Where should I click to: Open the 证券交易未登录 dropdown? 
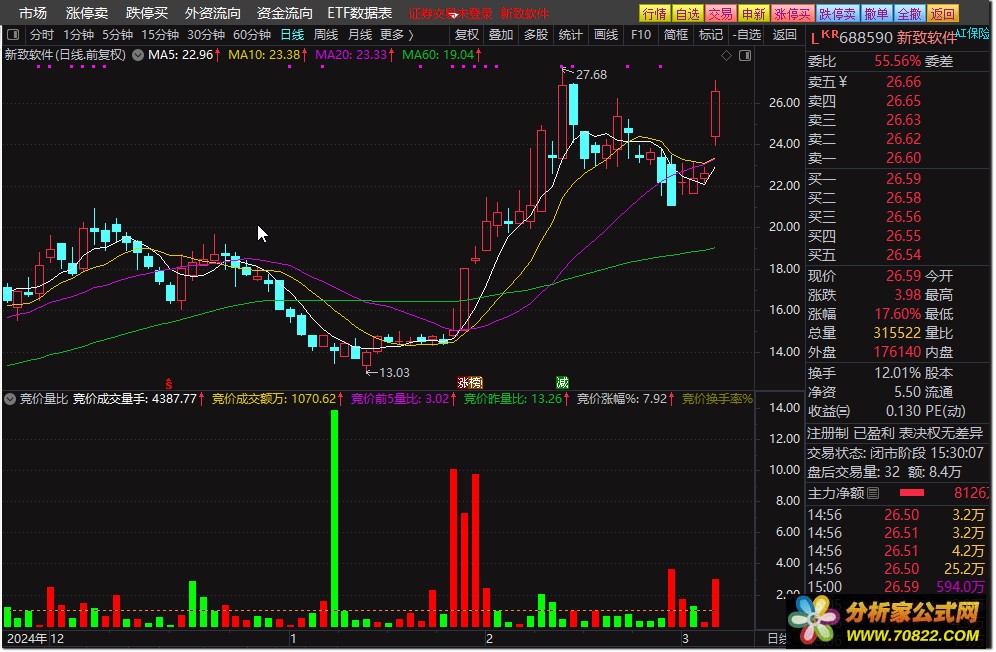point(450,13)
